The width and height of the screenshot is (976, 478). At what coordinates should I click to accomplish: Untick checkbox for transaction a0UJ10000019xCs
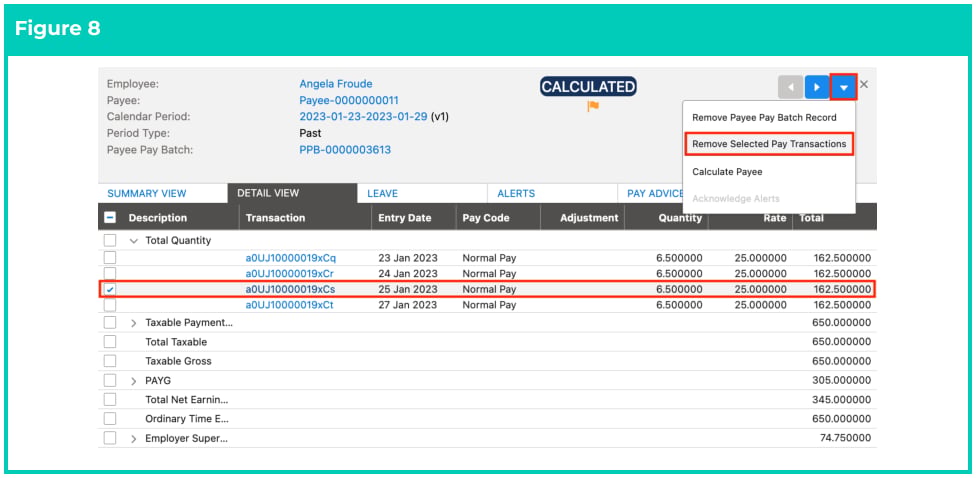tap(110, 289)
